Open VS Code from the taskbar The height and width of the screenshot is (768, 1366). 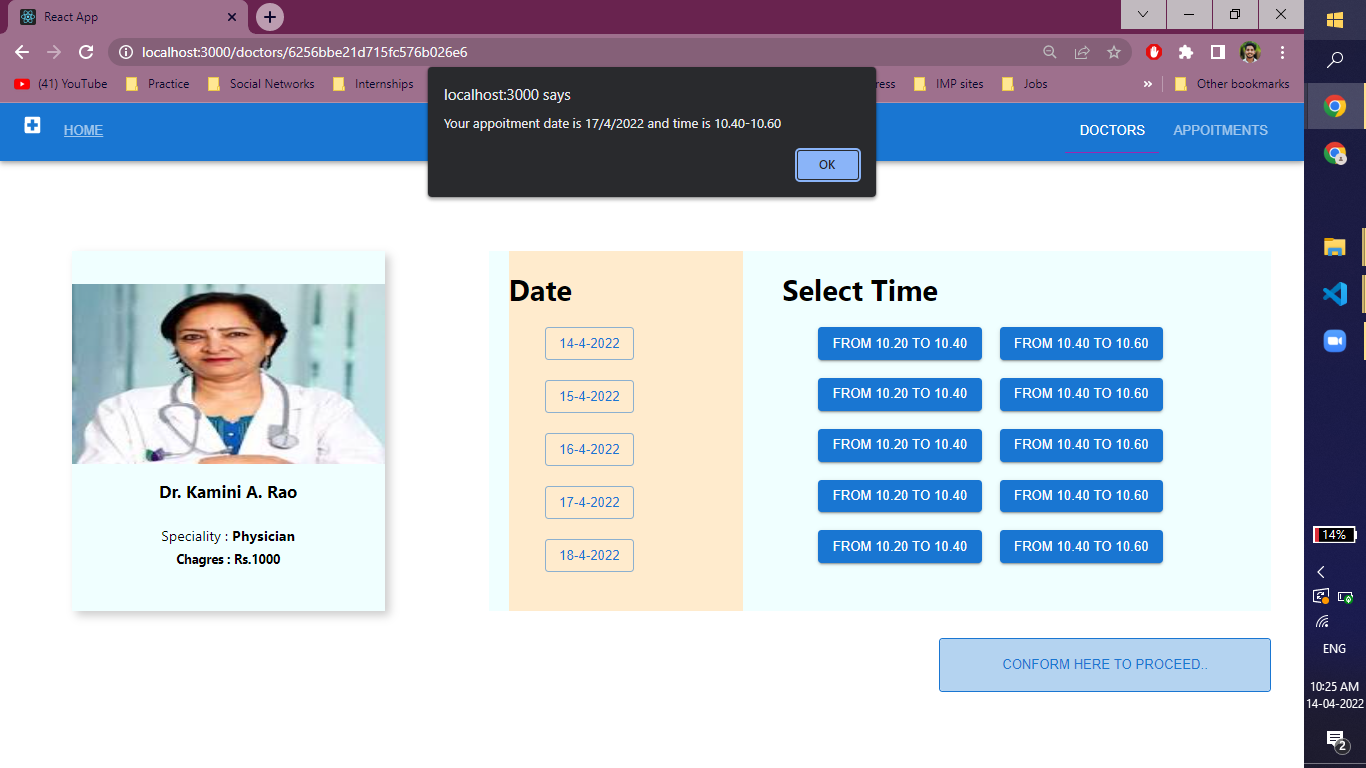1334,293
